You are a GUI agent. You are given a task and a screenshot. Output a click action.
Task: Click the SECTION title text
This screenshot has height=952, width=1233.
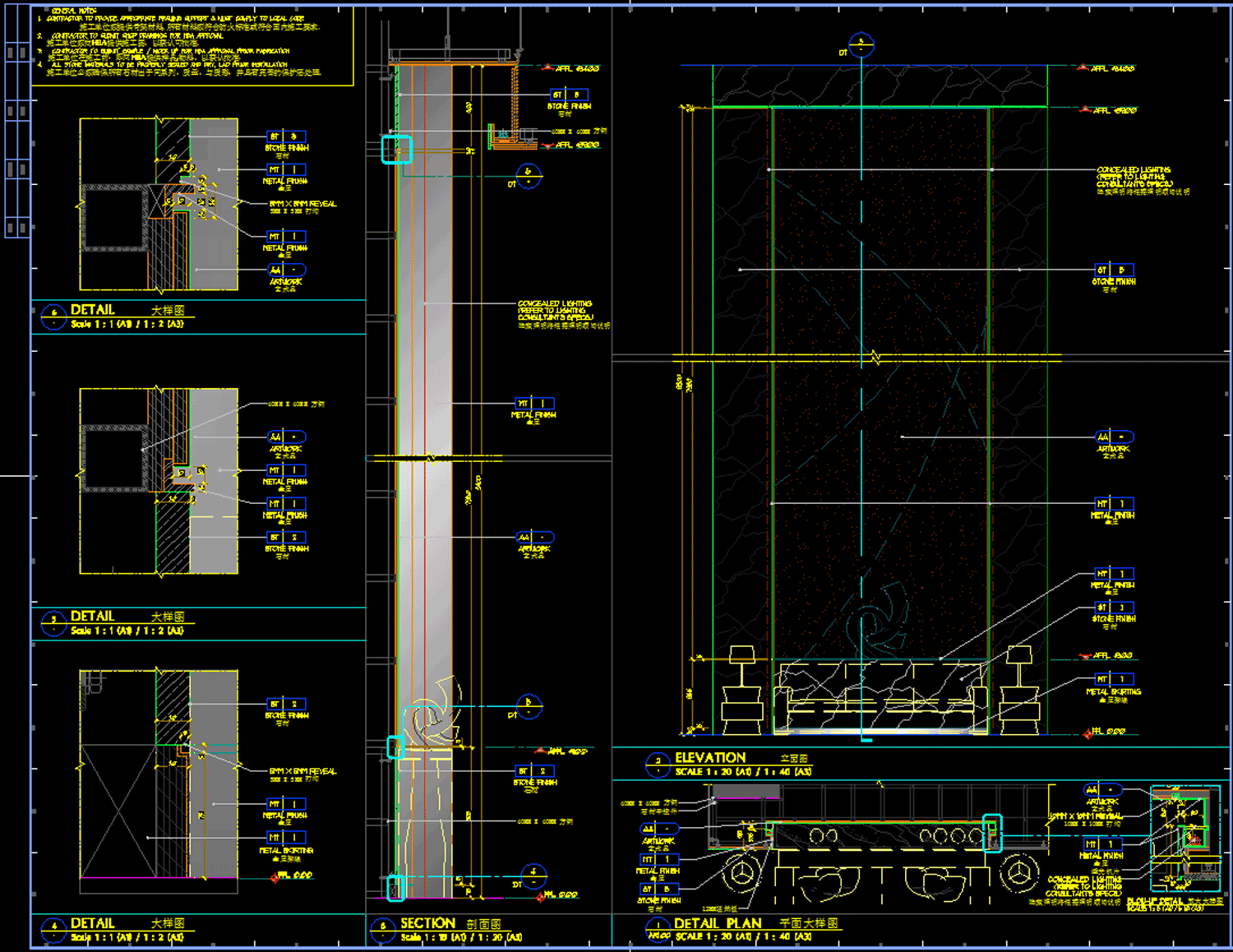point(427,923)
